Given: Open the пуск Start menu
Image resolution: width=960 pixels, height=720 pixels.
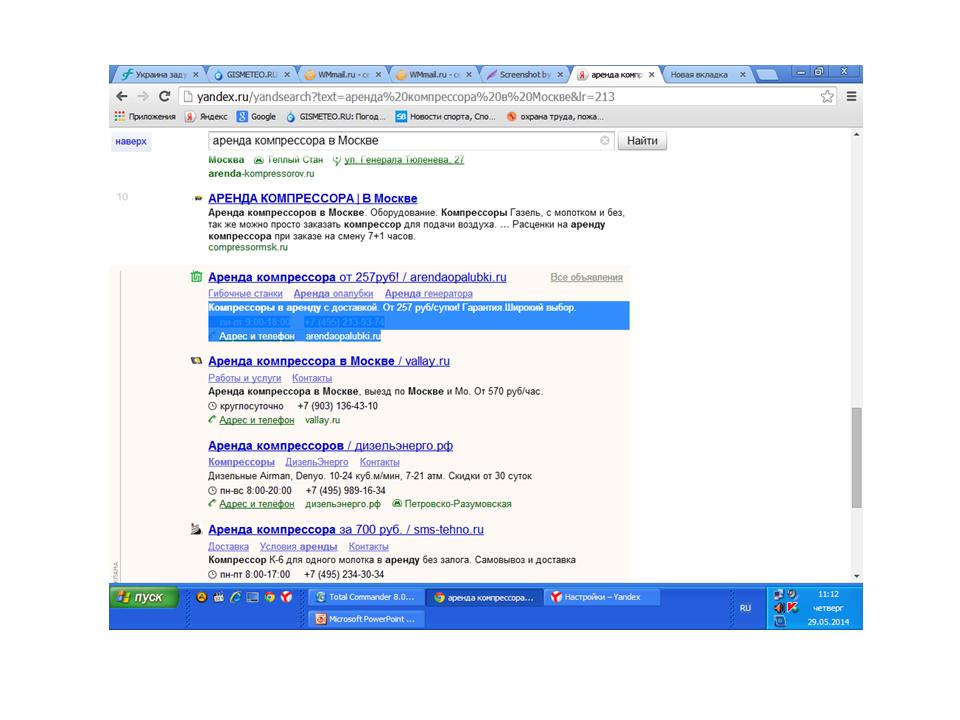Looking at the screenshot, I should coord(144,597).
